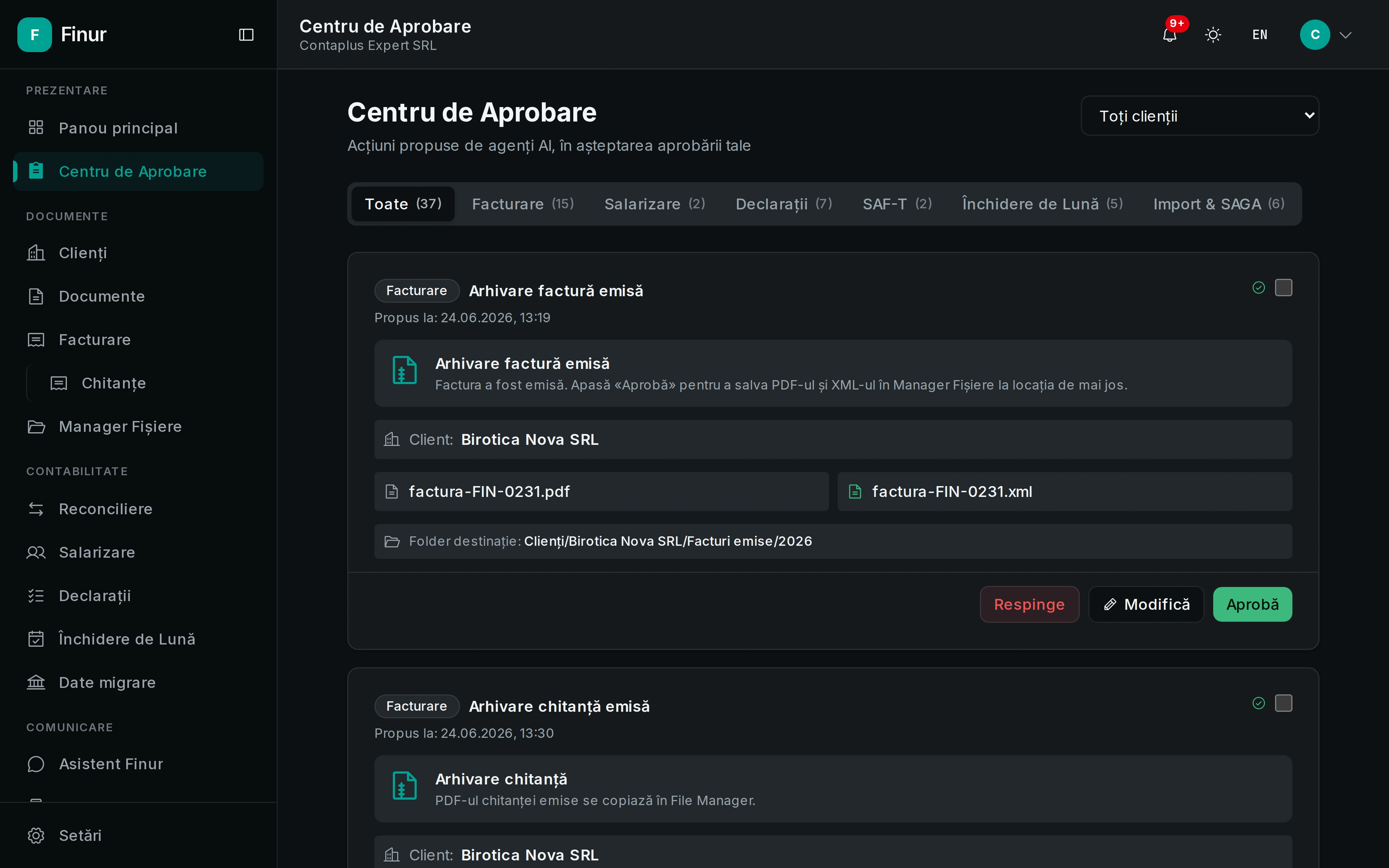Collapse the sidebar panel toggle
Image resolution: width=1389 pixels, height=868 pixels.
246,34
